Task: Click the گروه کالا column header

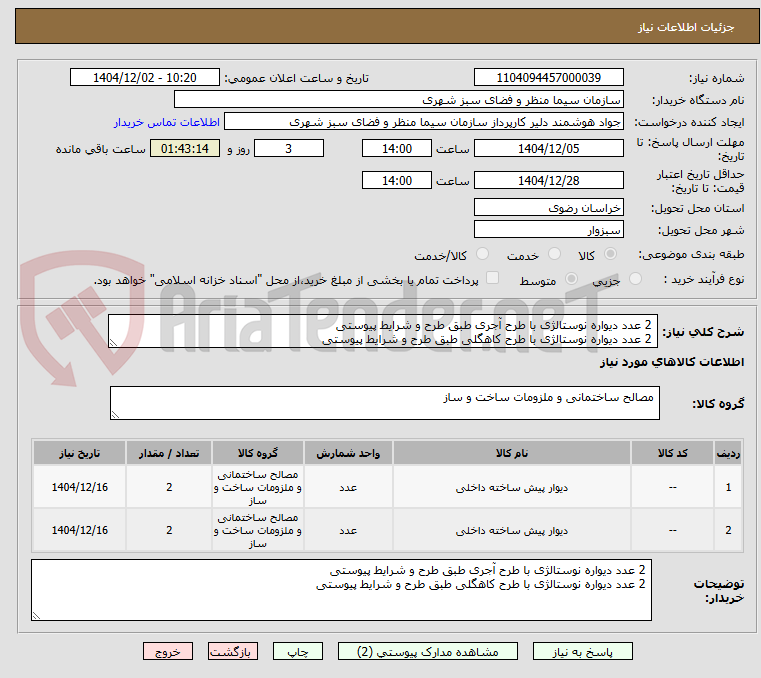Action: tap(258, 453)
